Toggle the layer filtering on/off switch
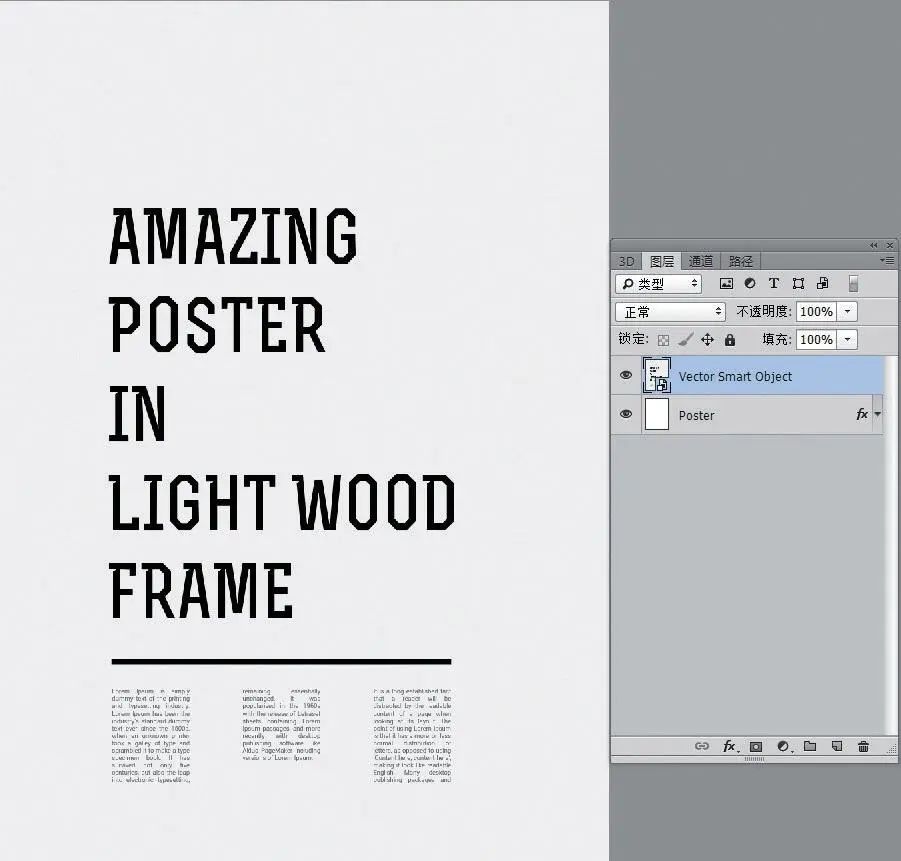The image size is (901, 861). pos(853,283)
